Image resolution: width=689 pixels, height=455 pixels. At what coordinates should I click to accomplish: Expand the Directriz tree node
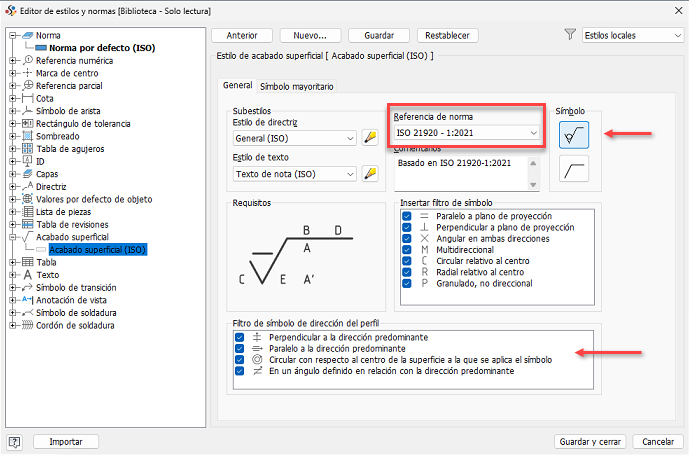click(x=13, y=186)
